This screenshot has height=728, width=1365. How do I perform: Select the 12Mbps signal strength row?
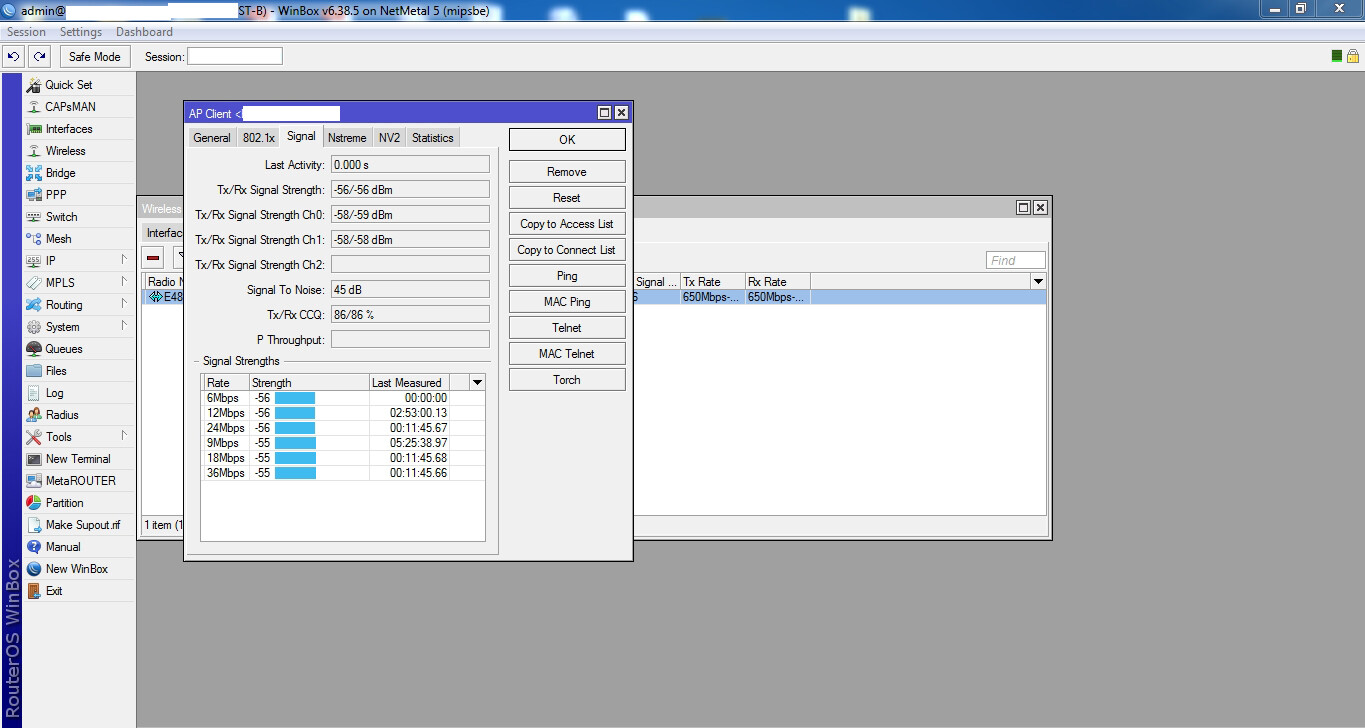coord(343,413)
